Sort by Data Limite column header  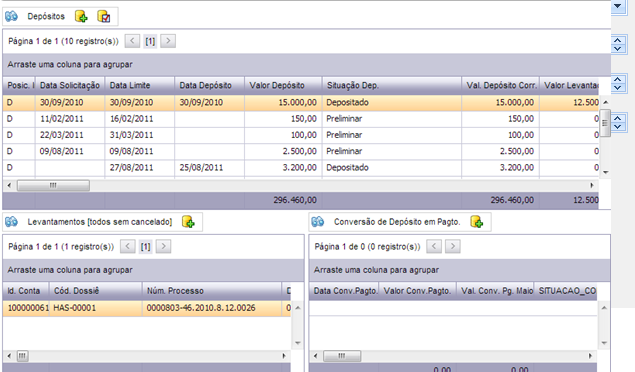[x=140, y=85]
